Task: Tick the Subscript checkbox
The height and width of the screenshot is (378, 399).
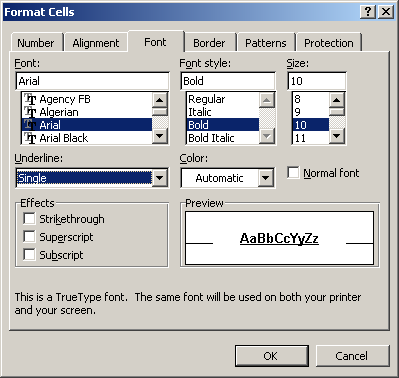Action: tap(29, 255)
